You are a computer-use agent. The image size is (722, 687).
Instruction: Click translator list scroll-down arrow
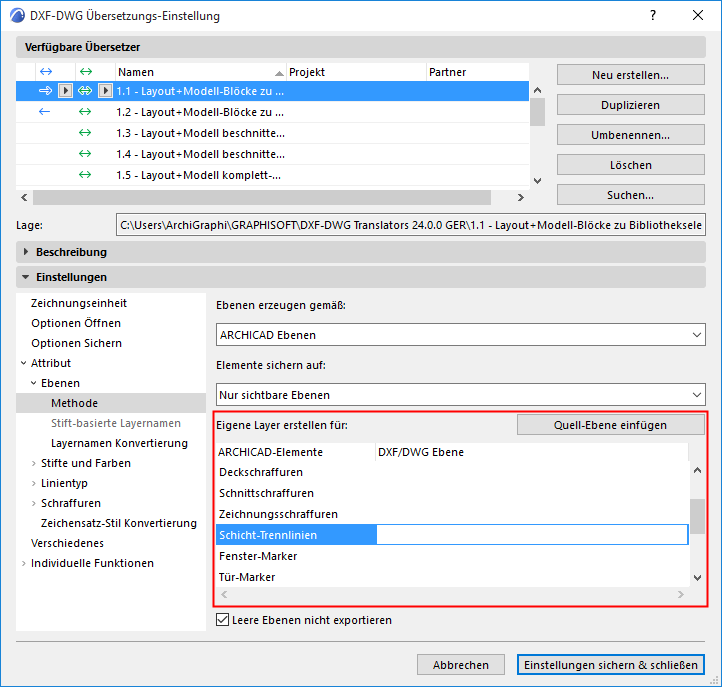(x=537, y=180)
